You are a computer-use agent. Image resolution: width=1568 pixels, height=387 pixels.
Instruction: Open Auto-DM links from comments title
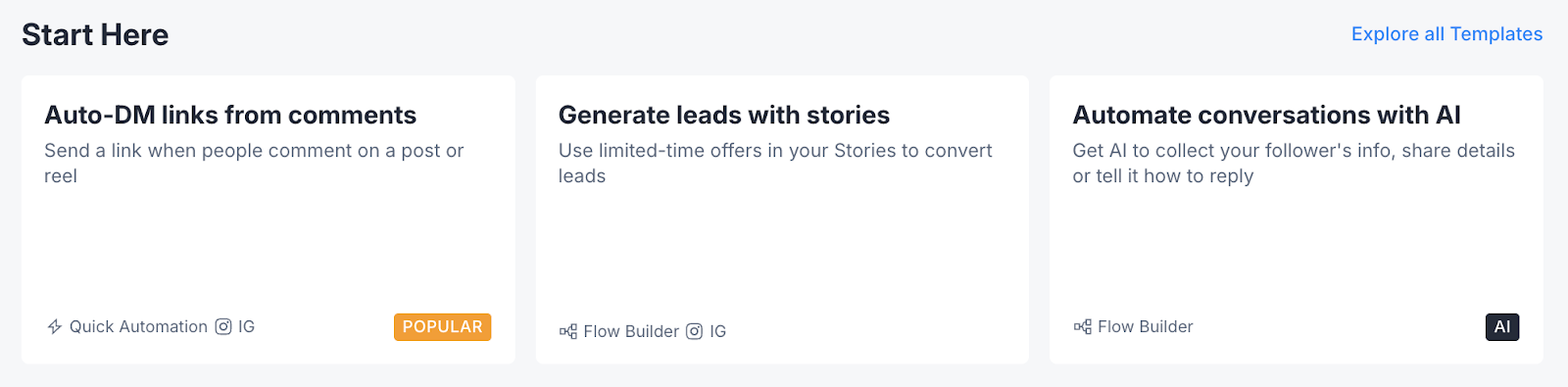[x=230, y=115]
